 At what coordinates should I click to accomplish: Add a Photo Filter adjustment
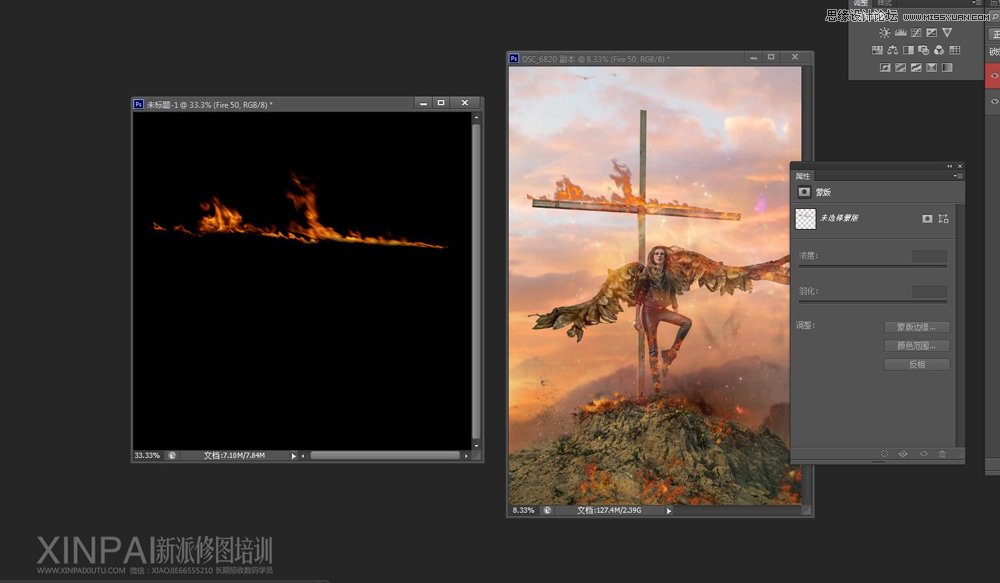(x=923, y=50)
